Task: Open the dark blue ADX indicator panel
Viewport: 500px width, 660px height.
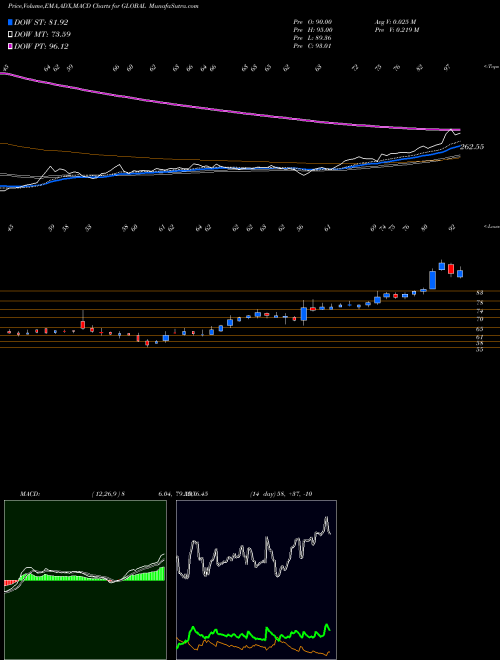Action: (x=256, y=580)
